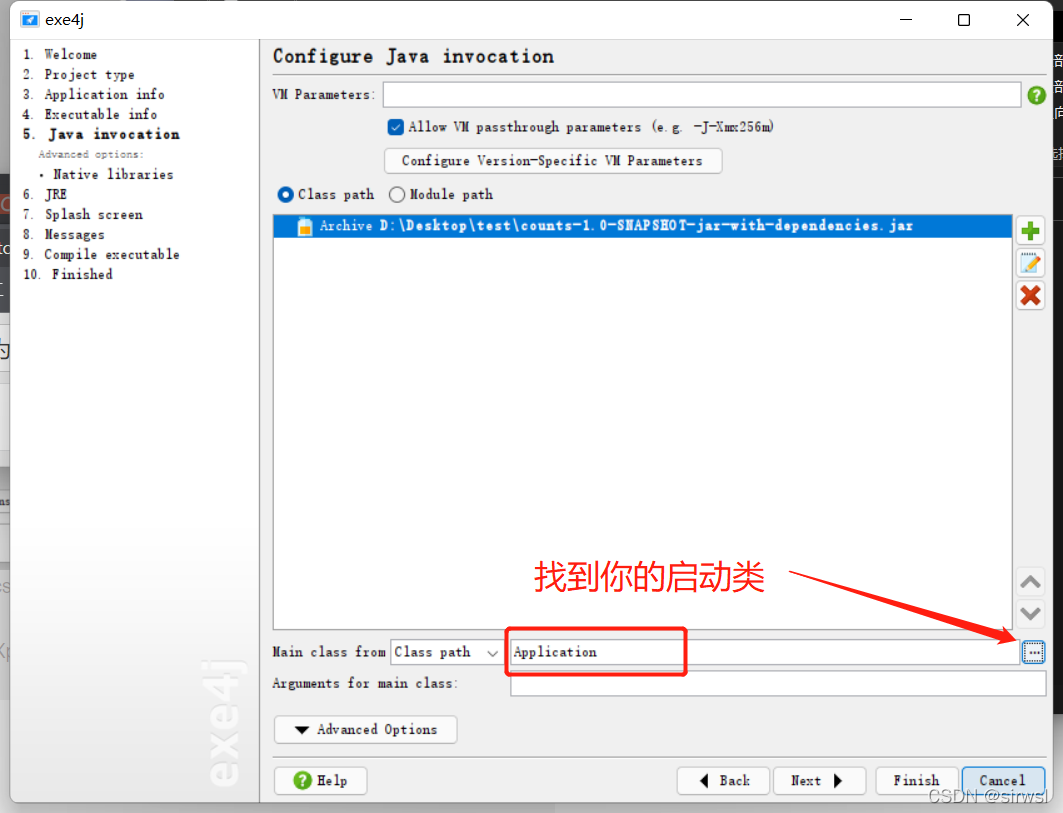The height and width of the screenshot is (813, 1063).
Task: Select the Class path radio button
Action: [x=285, y=195]
